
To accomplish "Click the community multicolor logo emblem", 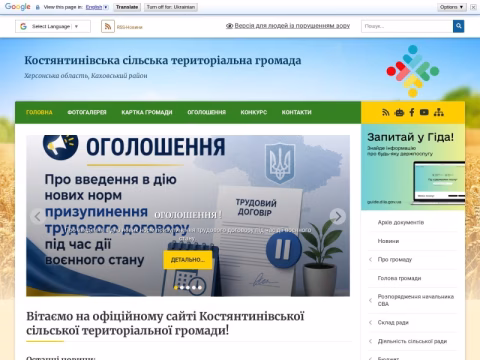I will (x=413, y=71).
